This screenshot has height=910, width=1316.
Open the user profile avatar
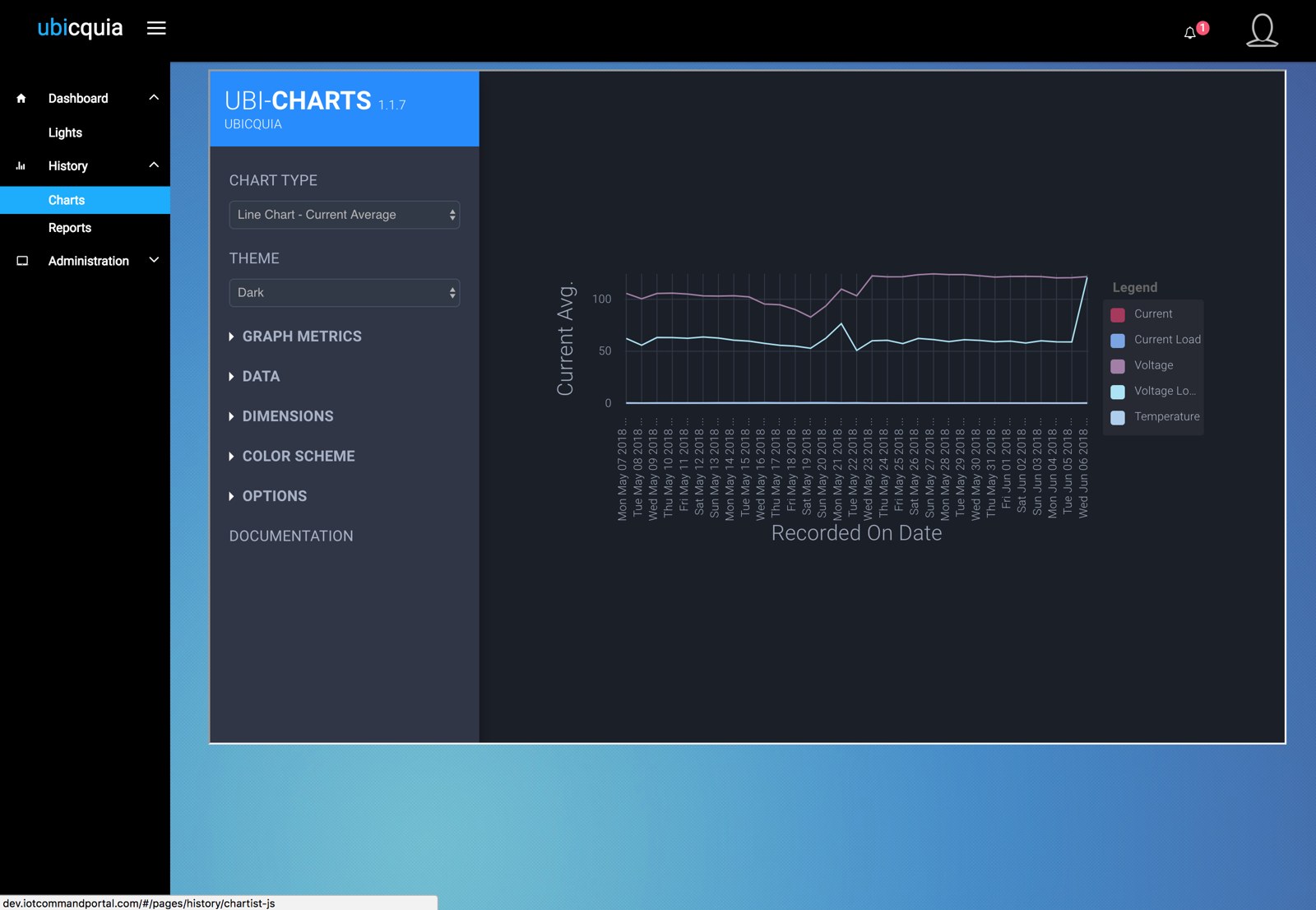pos(1262,30)
